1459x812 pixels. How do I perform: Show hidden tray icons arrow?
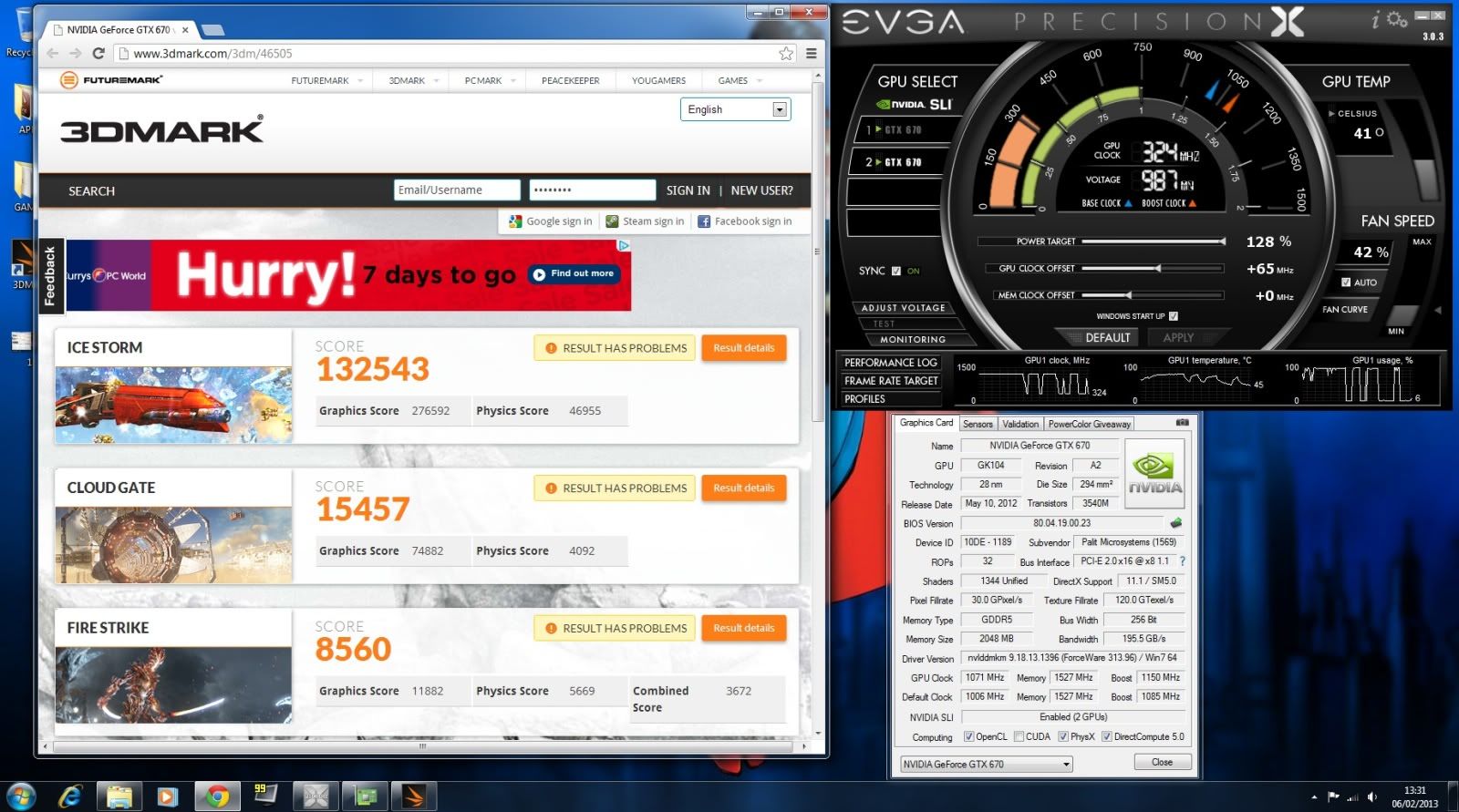click(1314, 797)
